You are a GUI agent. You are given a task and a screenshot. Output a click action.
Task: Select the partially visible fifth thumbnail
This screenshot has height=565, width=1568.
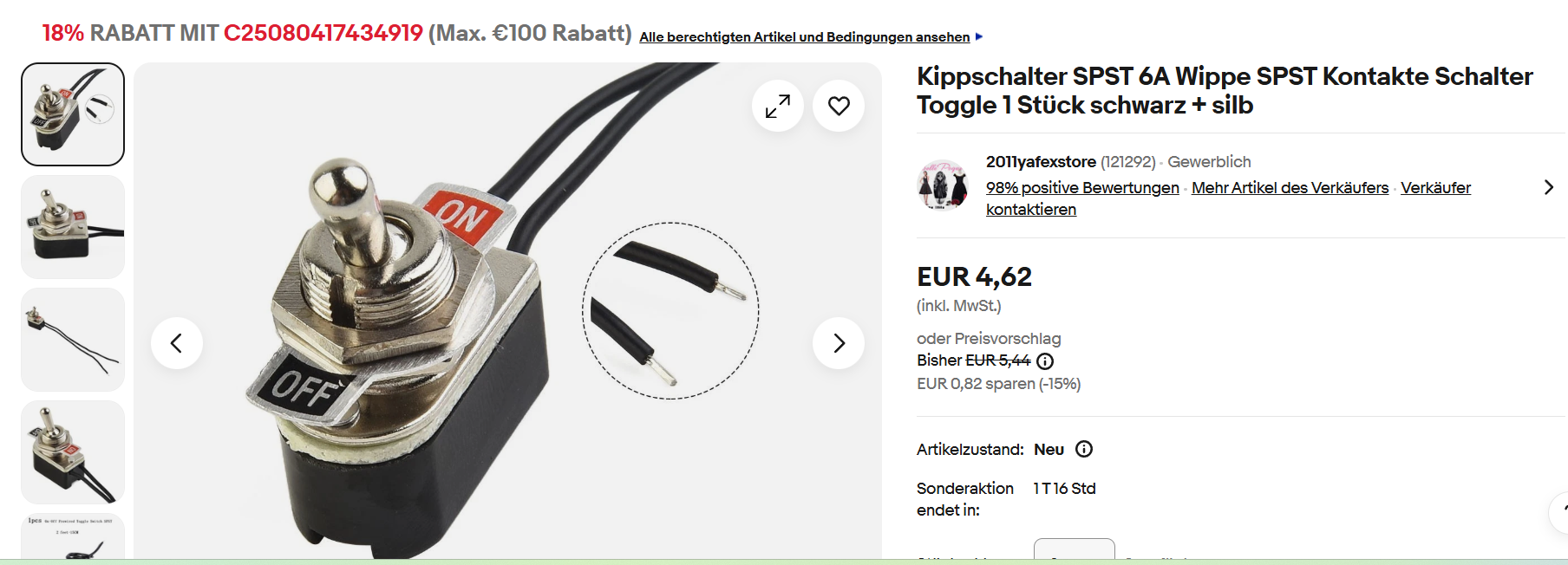pos(73,536)
